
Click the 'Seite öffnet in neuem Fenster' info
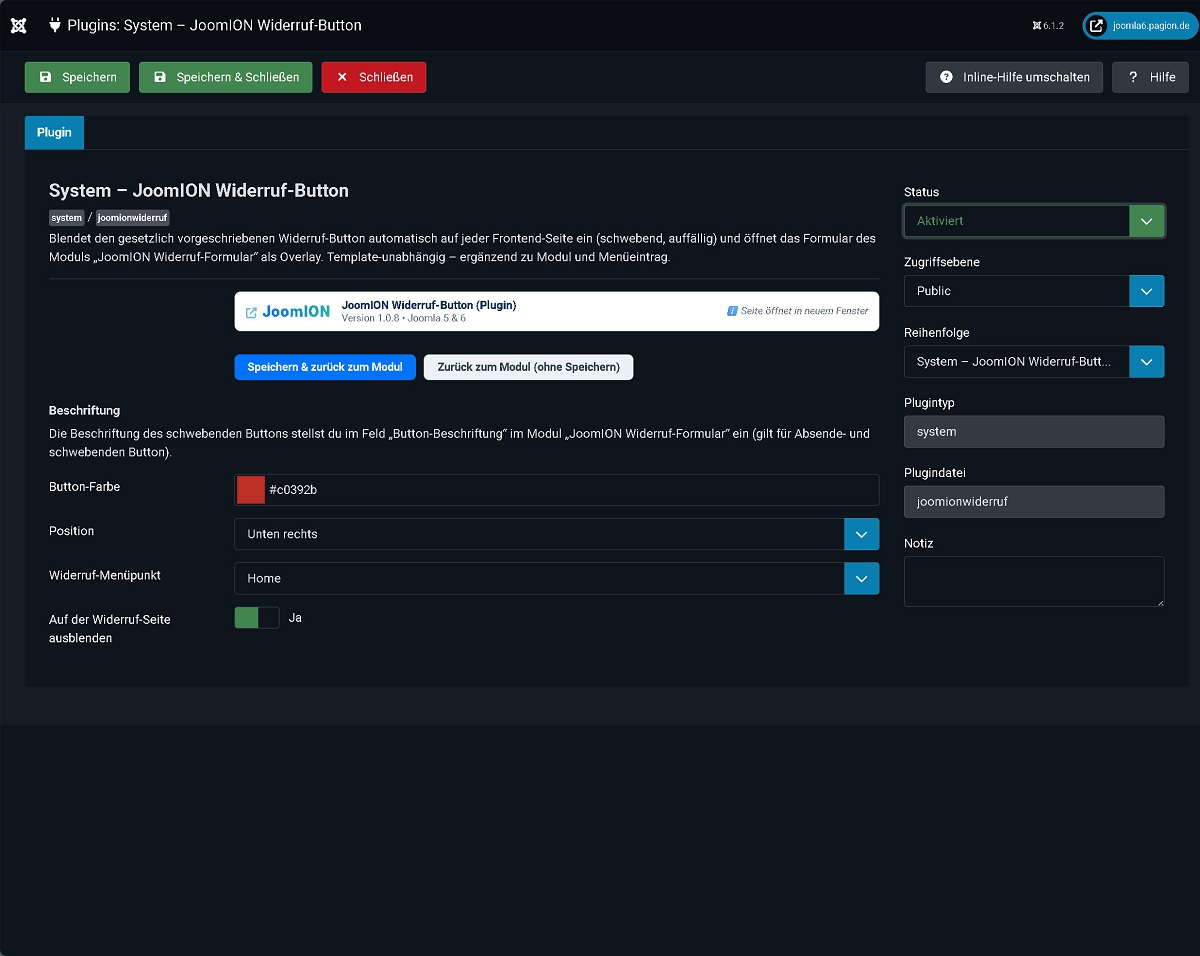tap(798, 311)
